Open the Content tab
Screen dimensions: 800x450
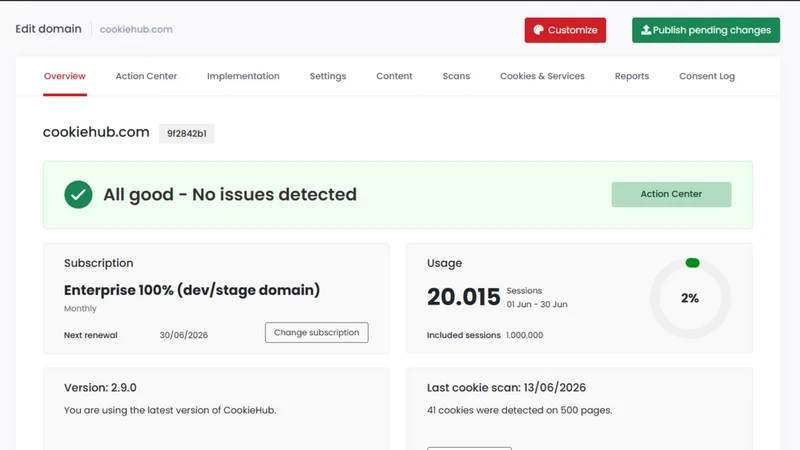394,76
